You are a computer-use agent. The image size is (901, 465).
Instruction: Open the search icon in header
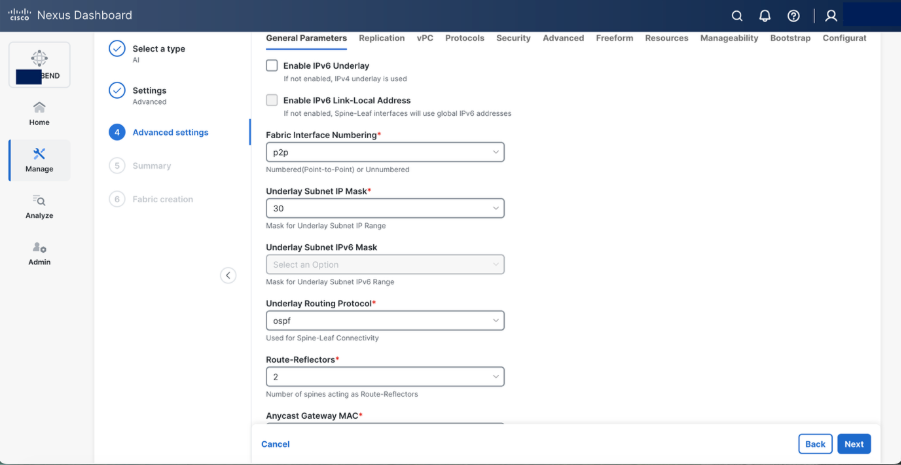(x=737, y=16)
